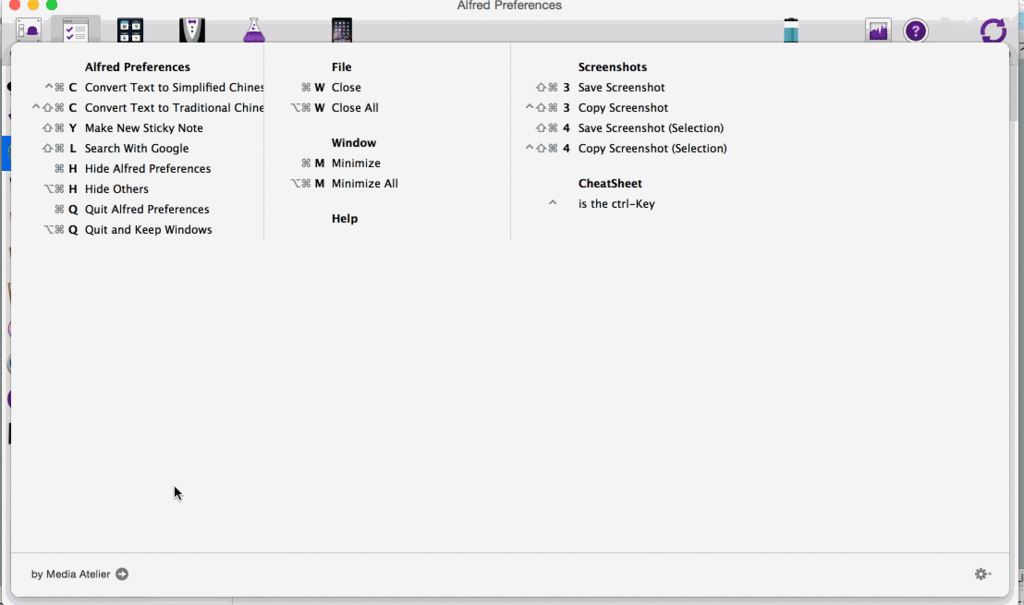This screenshot has width=1024, height=605.
Task: Select Minimize under Window
Action: (356, 163)
